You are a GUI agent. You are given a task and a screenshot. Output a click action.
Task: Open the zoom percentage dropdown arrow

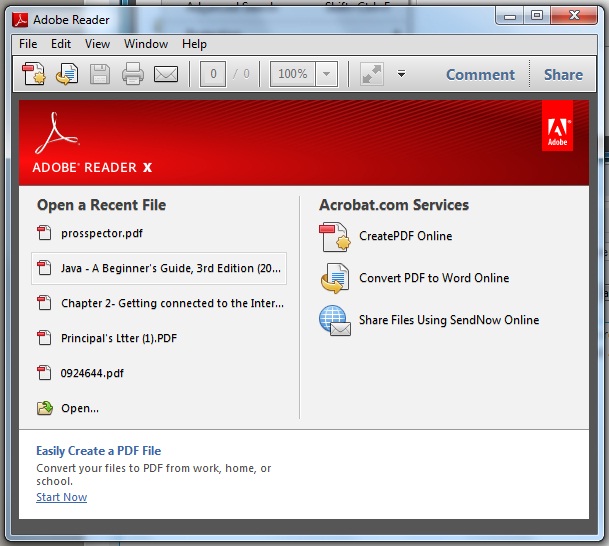point(327,74)
